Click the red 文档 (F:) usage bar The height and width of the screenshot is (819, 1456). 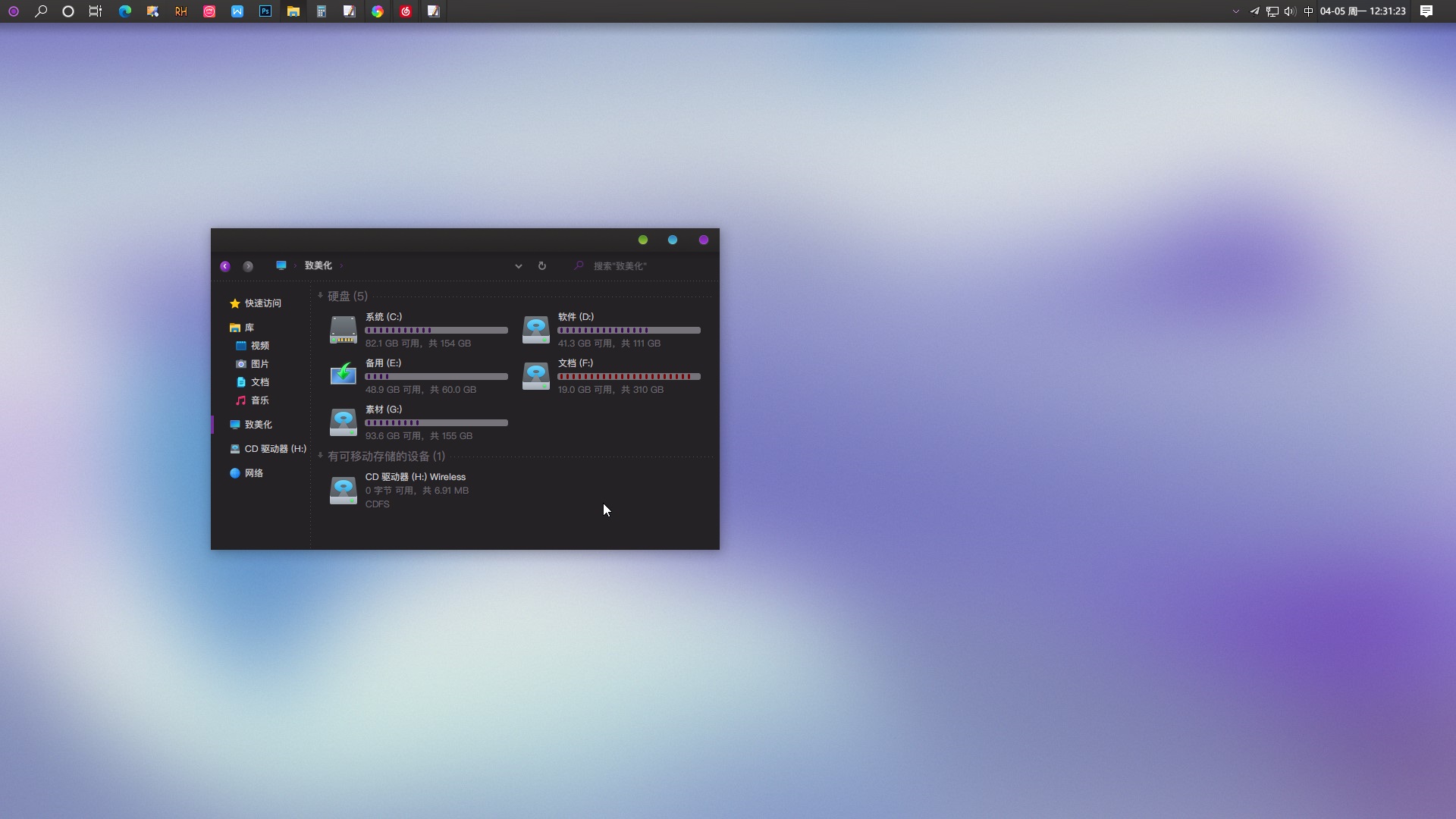click(x=629, y=377)
